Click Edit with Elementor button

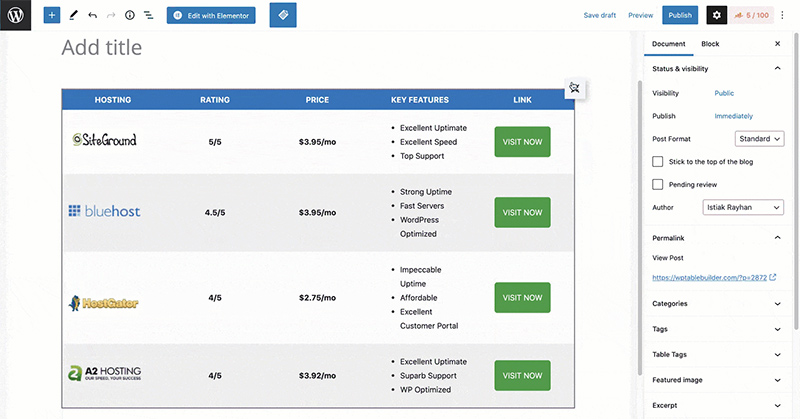tap(211, 15)
